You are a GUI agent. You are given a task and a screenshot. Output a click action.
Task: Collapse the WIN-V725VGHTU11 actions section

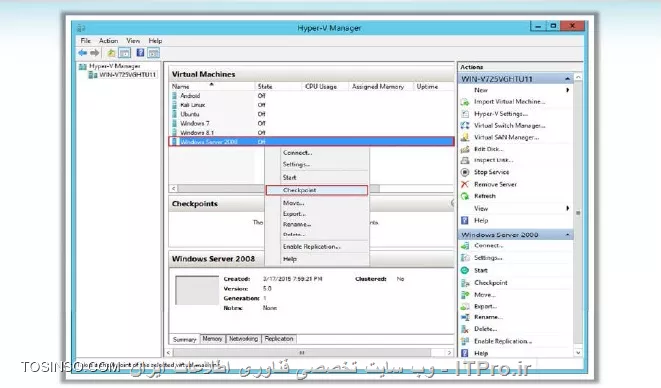[x=567, y=79]
